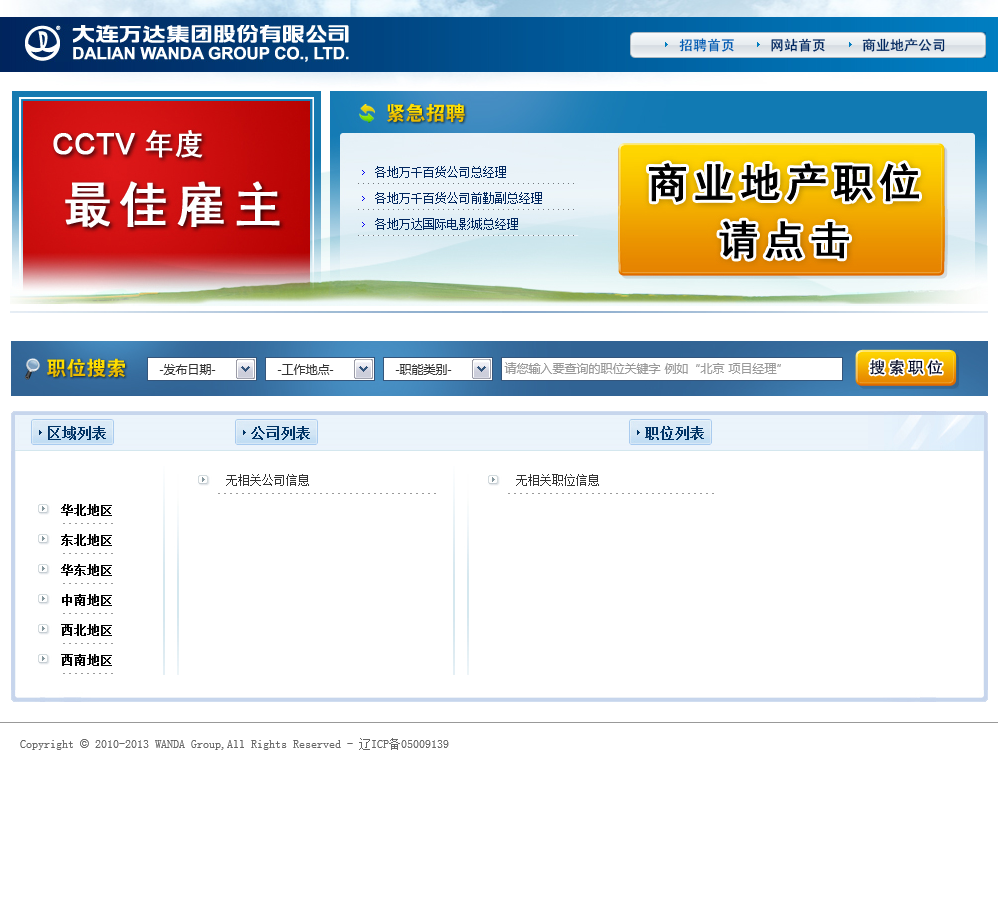
Task: Select the 区域列表 tab header
Action: [73, 433]
